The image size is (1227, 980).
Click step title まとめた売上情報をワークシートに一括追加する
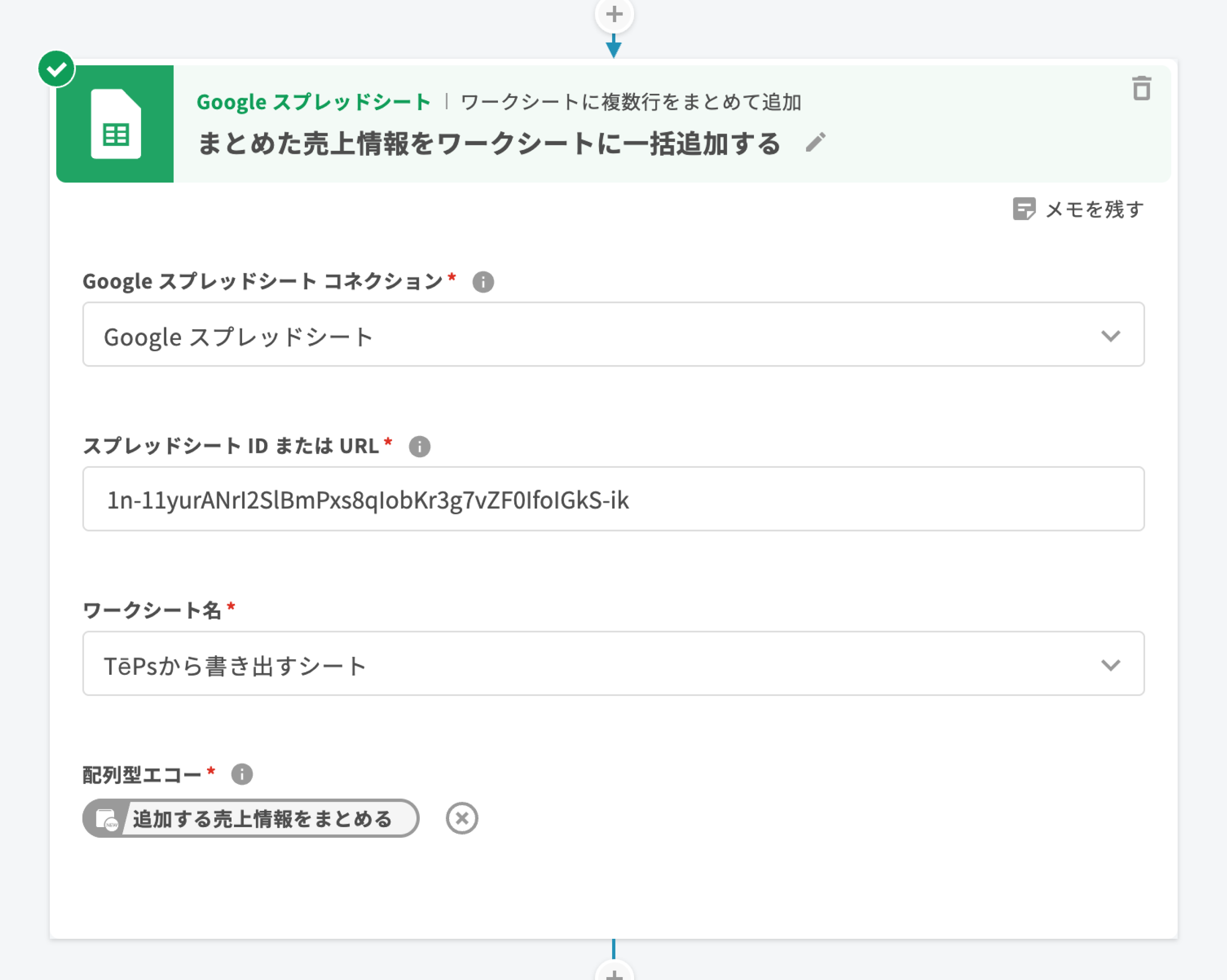point(488,143)
